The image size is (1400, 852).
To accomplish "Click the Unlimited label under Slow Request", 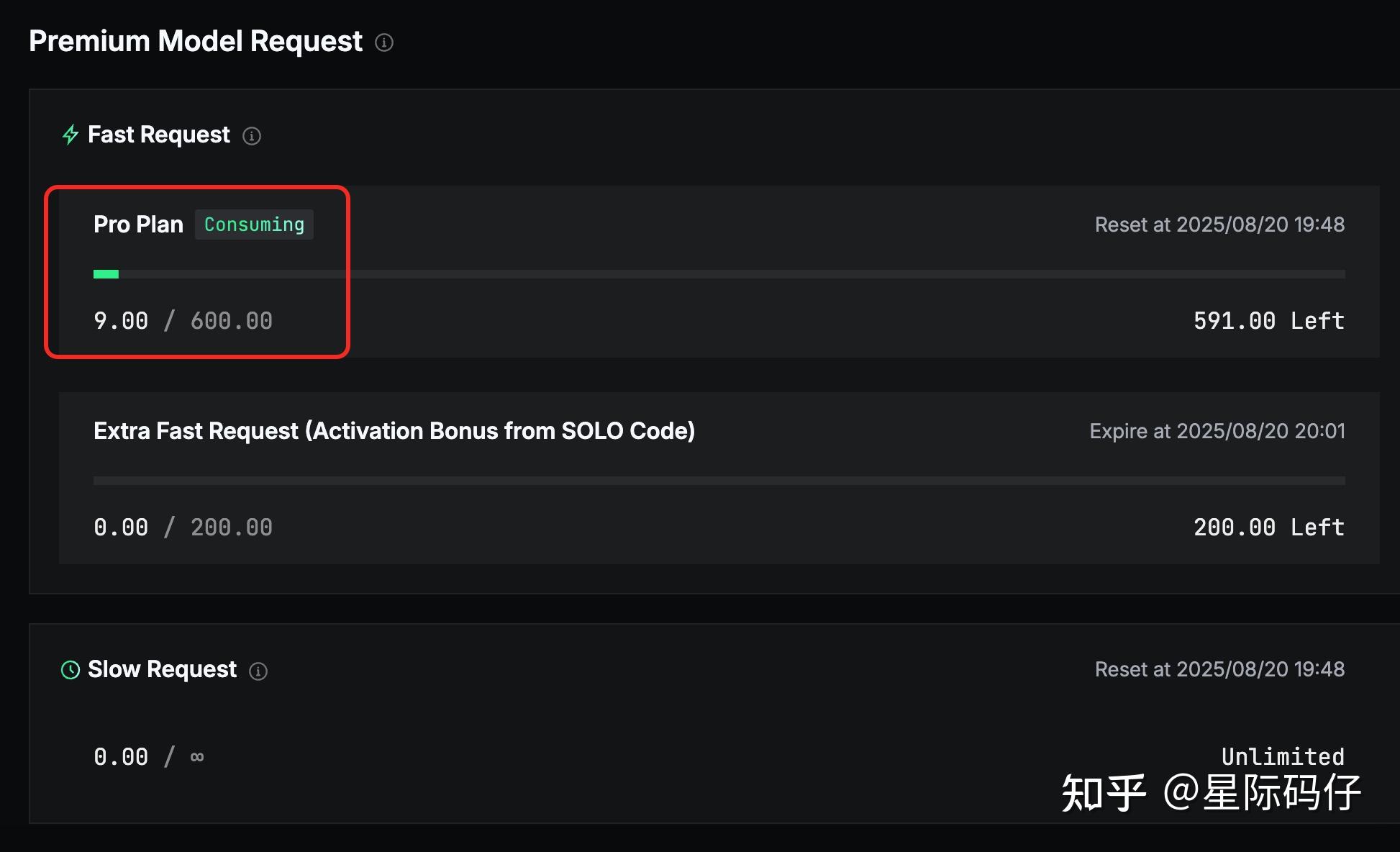I will point(1282,756).
